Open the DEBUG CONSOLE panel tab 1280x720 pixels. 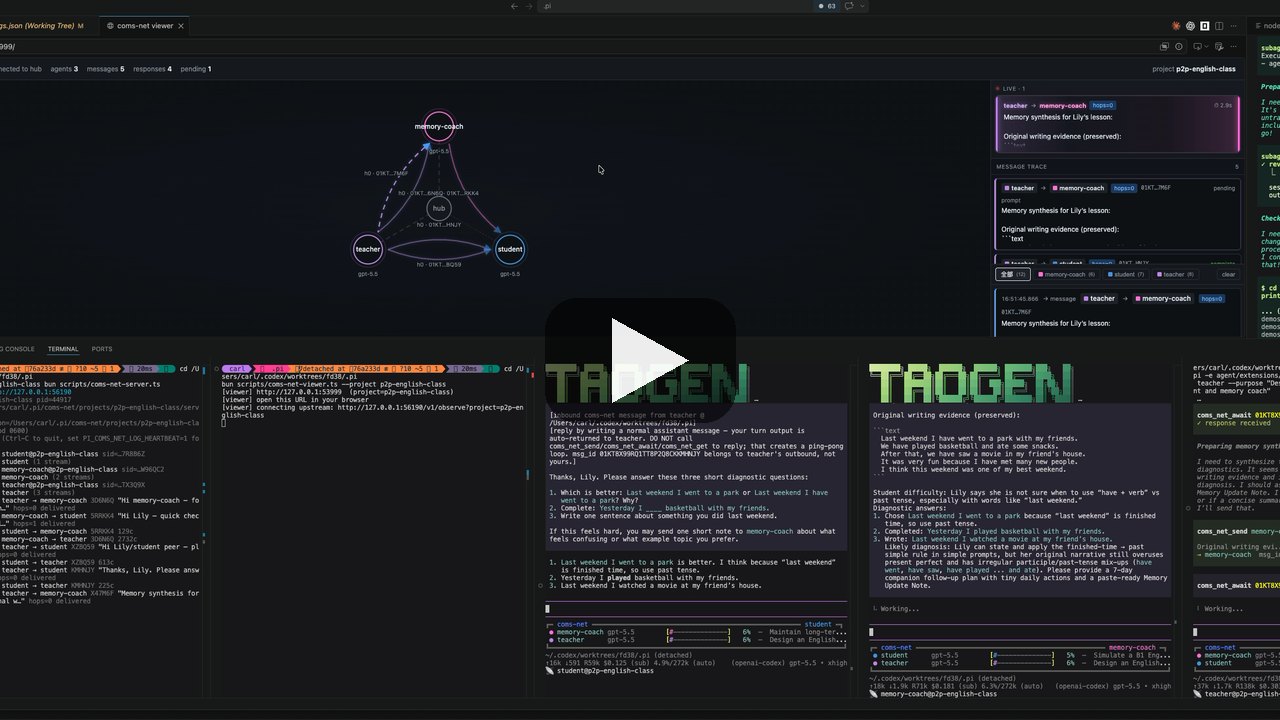(18, 349)
